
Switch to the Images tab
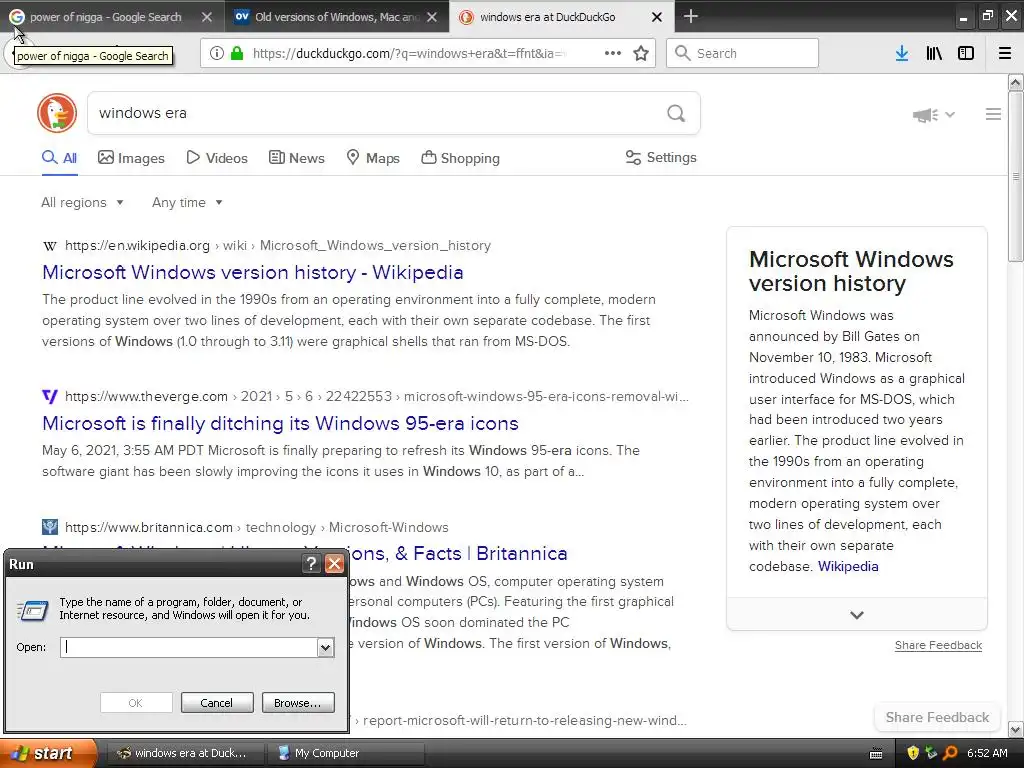pos(131,158)
